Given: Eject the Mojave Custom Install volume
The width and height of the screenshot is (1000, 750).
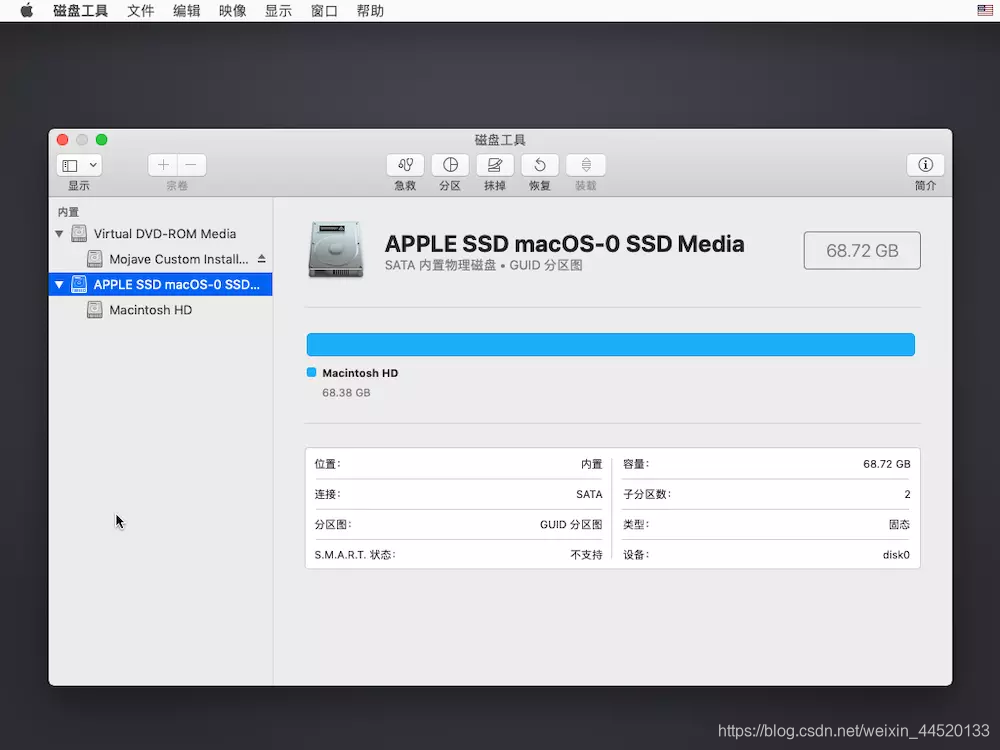Looking at the screenshot, I should click(x=261, y=259).
